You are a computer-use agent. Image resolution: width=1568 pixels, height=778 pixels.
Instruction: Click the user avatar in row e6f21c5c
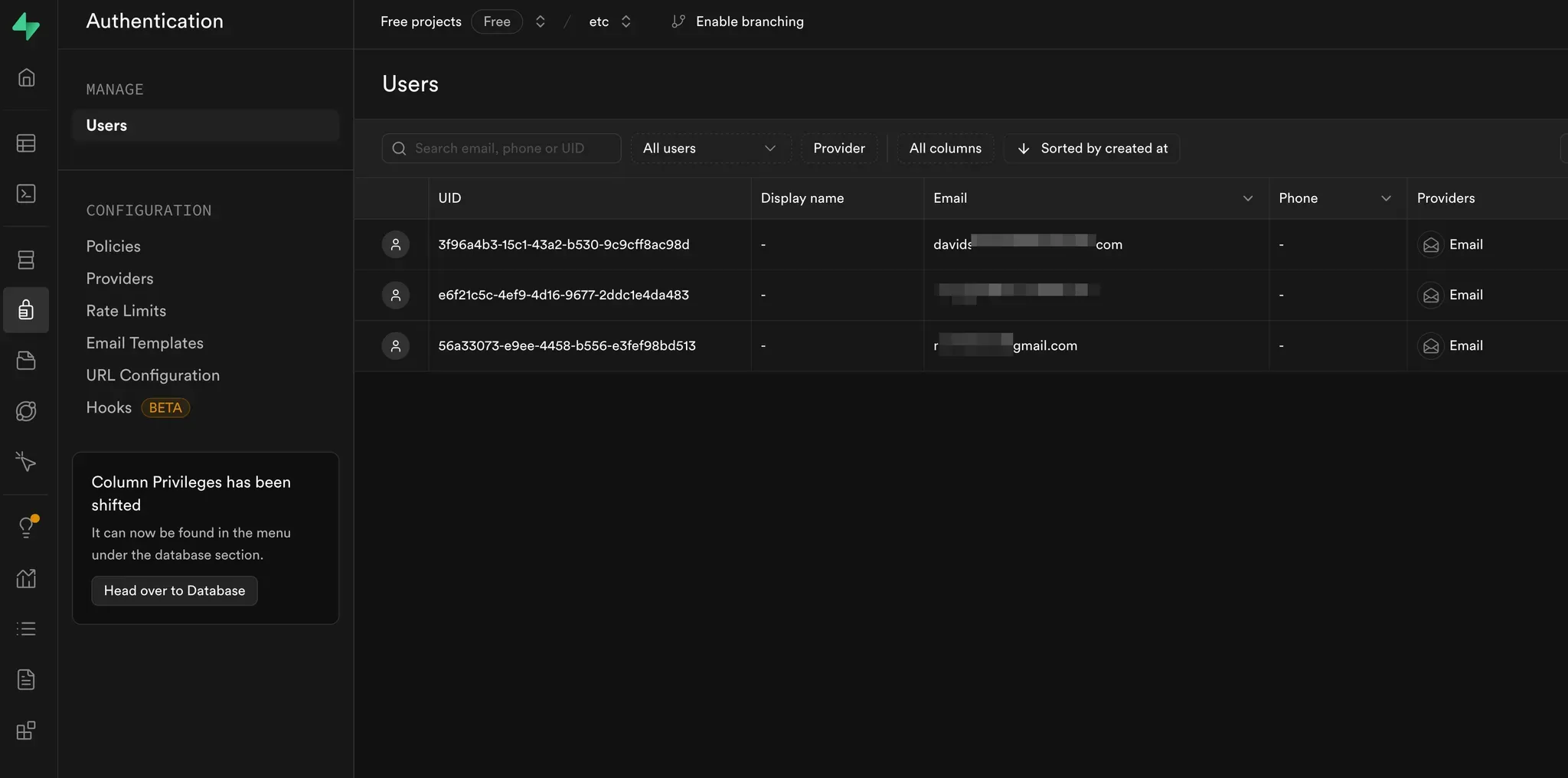[396, 295]
